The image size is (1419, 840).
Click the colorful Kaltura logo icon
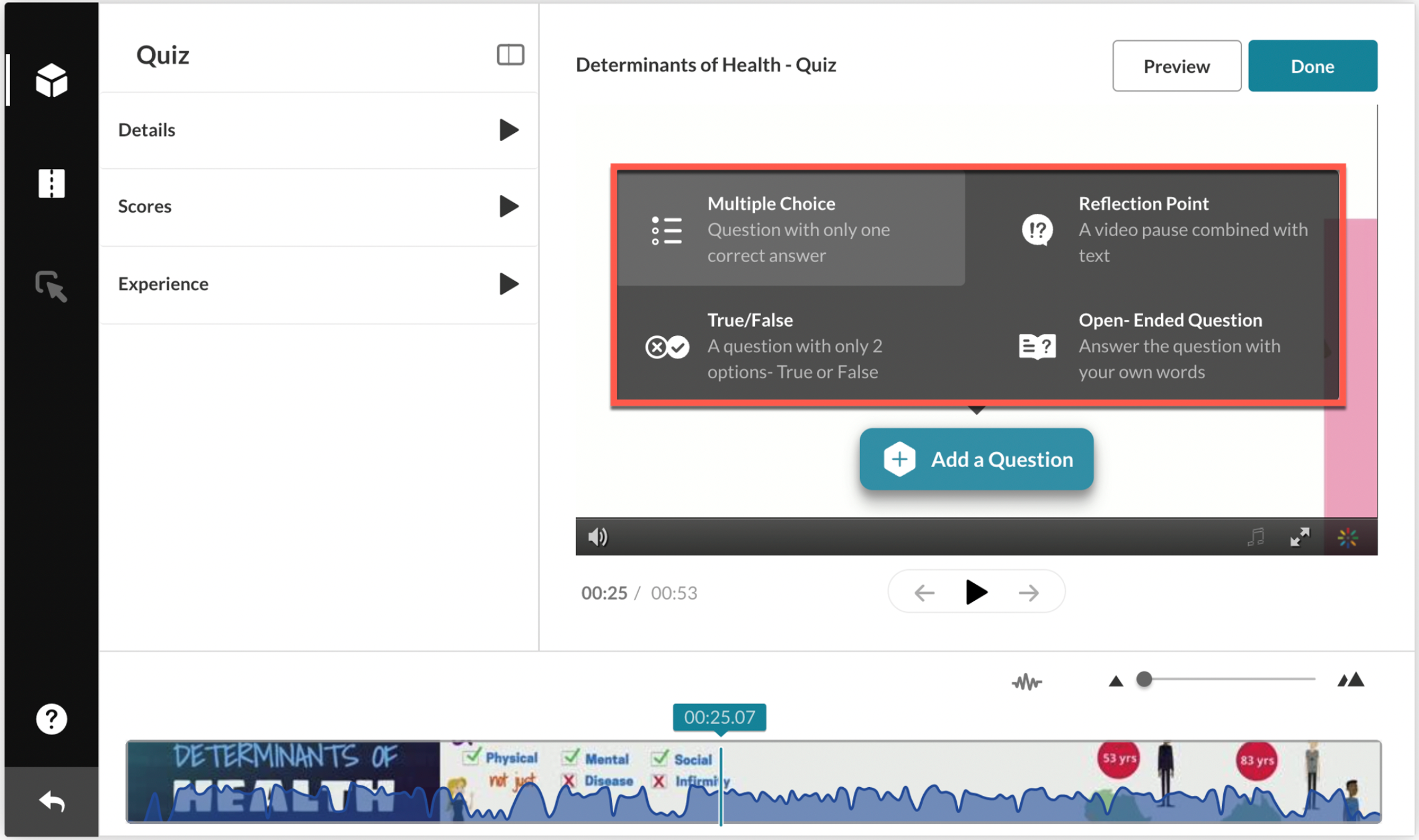click(x=1348, y=537)
